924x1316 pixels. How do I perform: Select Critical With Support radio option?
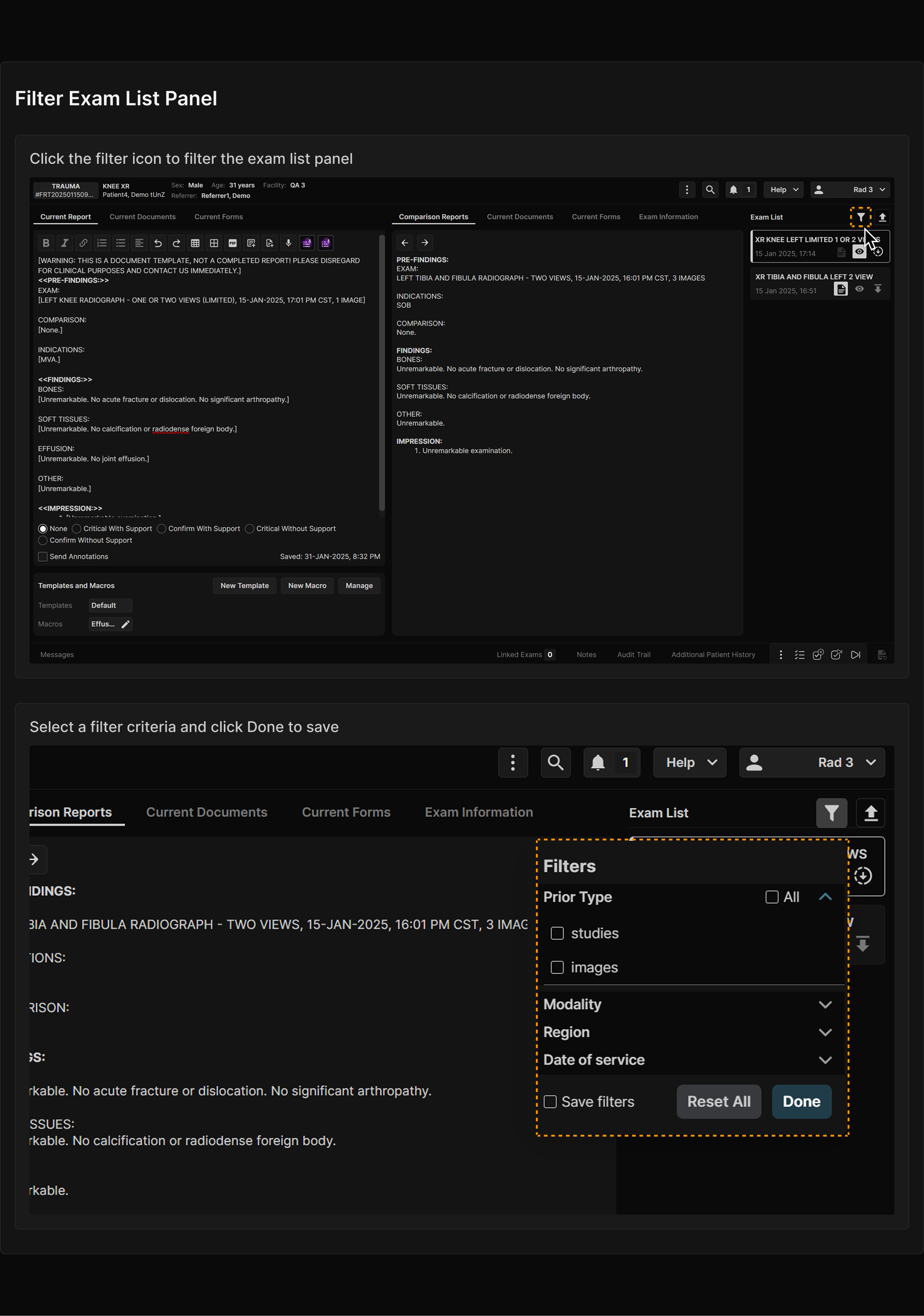coord(77,529)
